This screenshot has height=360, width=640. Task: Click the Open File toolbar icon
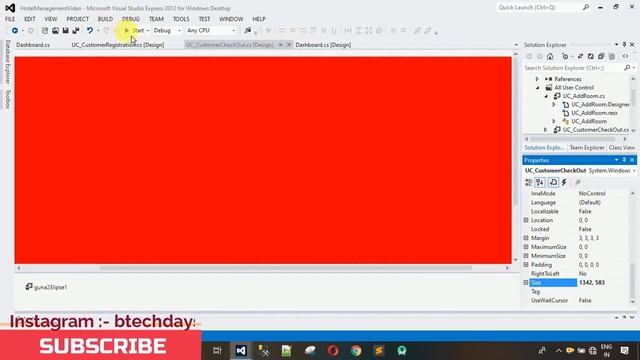(55, 31)
